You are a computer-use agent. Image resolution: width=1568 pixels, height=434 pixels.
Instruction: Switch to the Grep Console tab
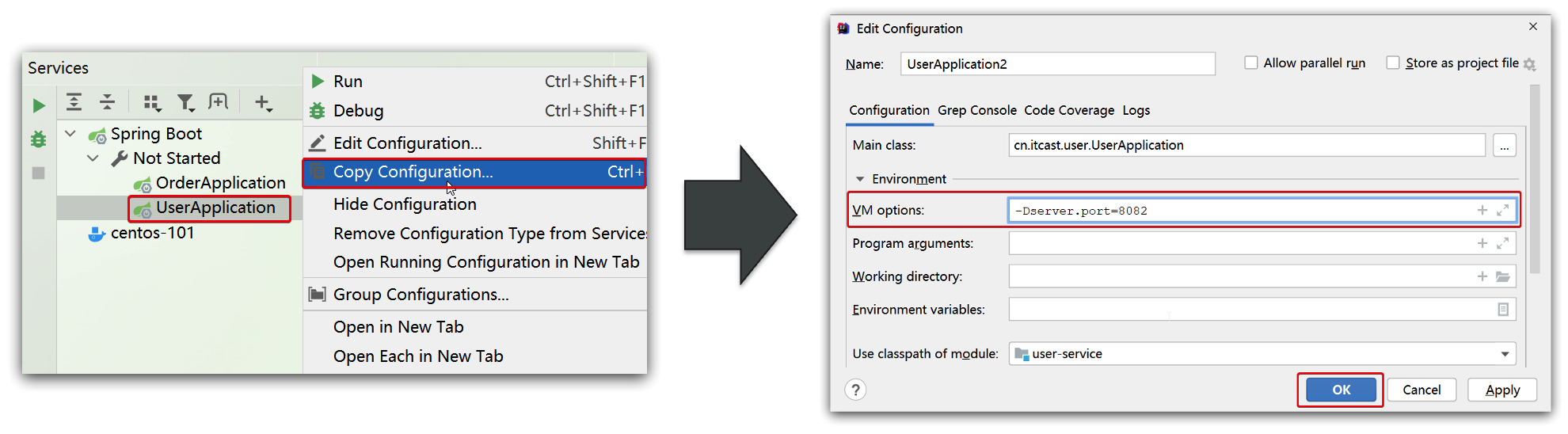pyautogui.click(x=976, y=110)
